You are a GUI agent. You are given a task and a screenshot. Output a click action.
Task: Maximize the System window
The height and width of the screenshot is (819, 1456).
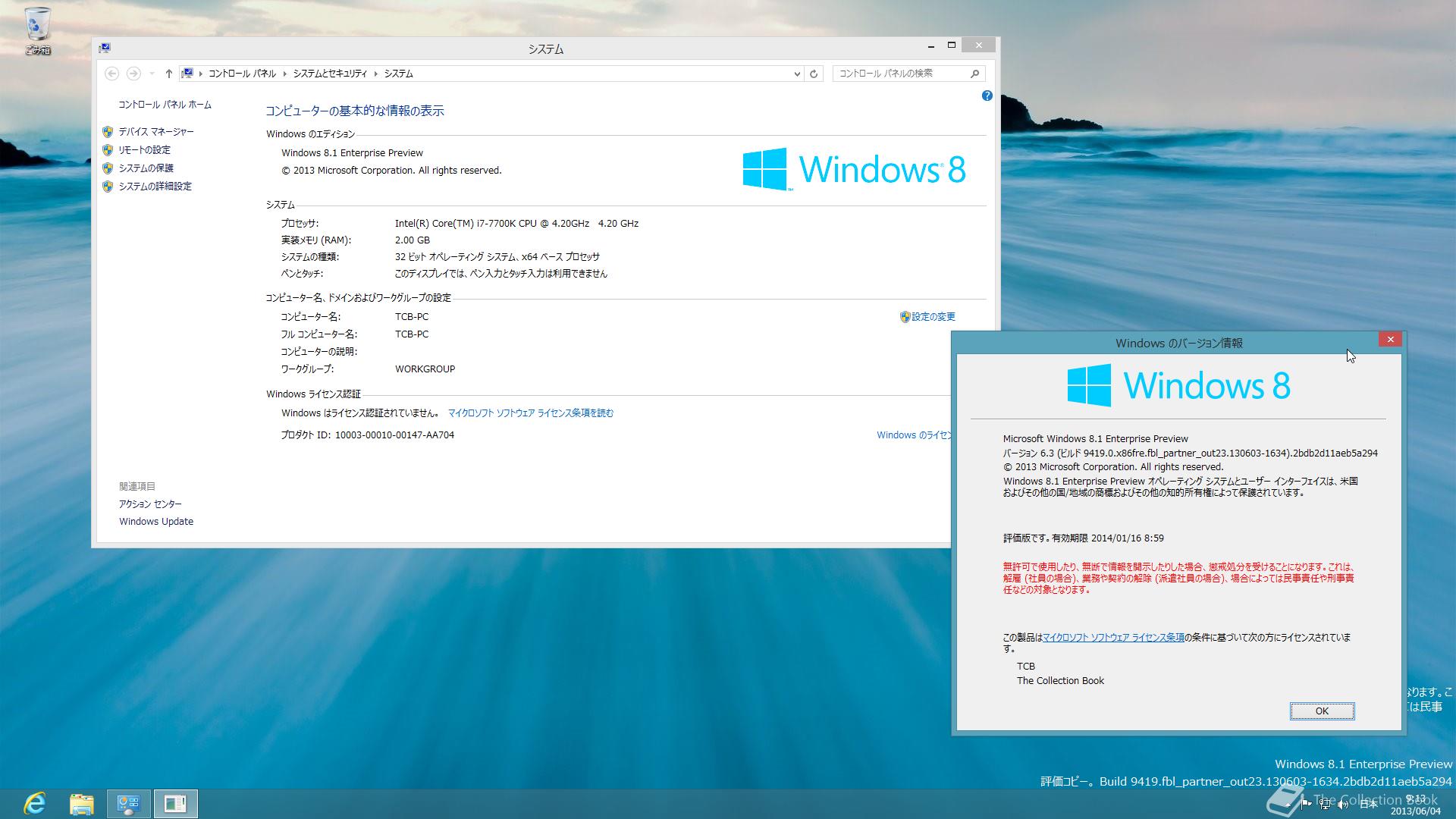click(951, 45)
